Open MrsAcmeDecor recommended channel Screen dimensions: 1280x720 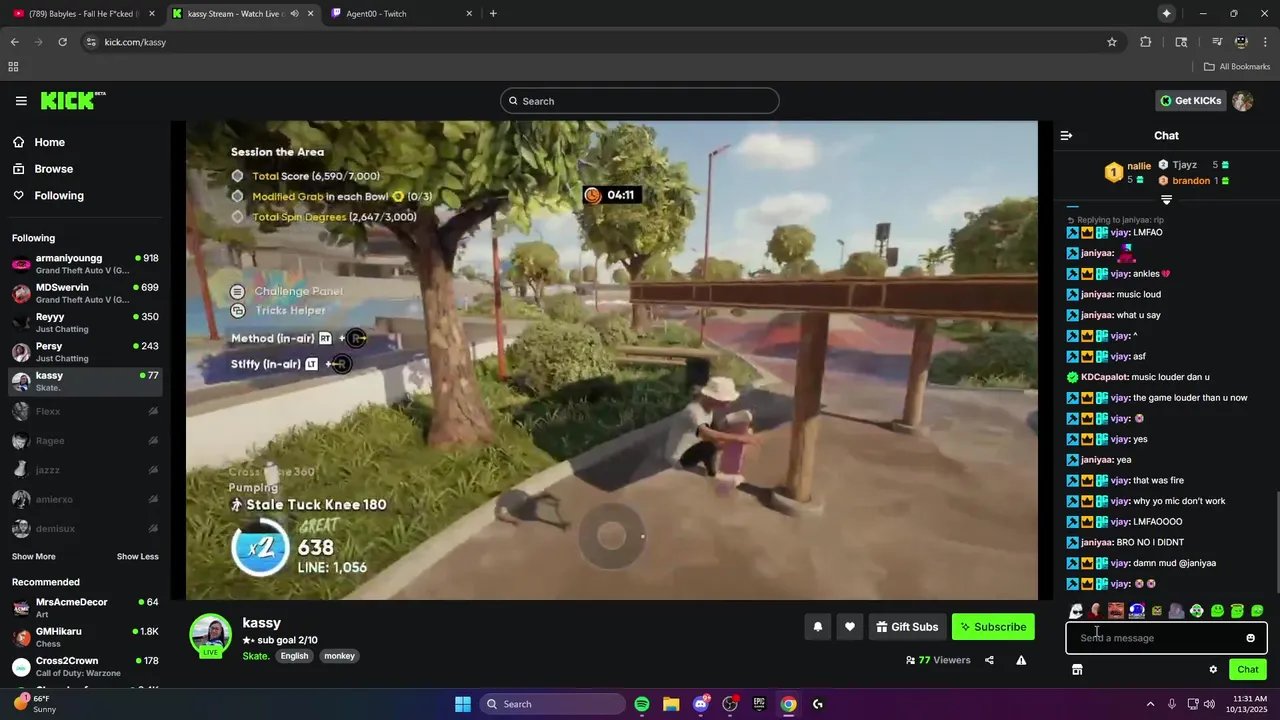point(85,608)
